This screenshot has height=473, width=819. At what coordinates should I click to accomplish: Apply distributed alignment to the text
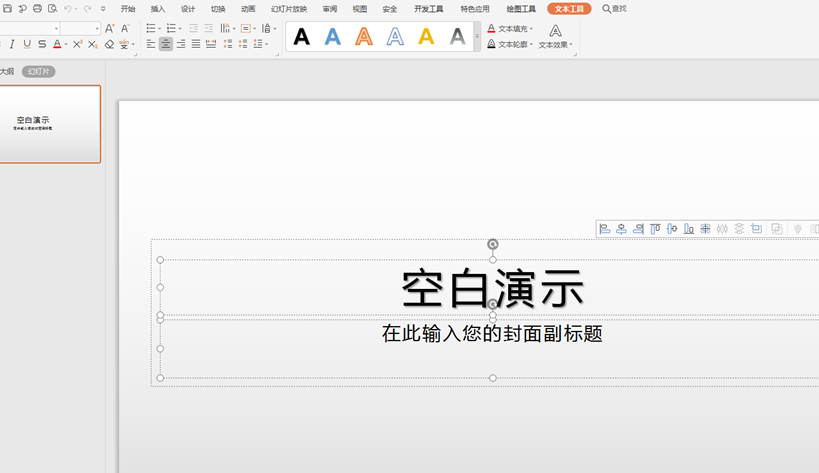pos(211,44)
